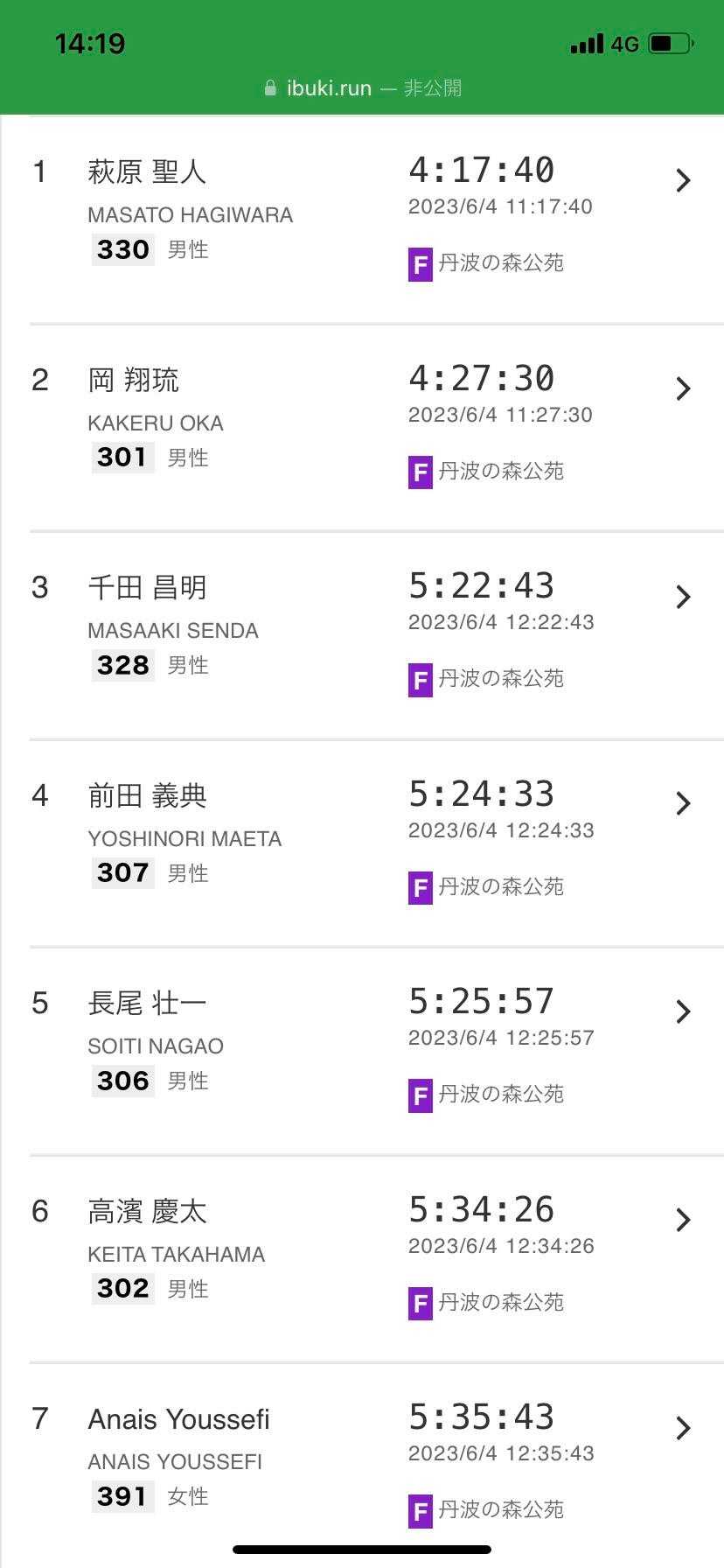Select bib number 330 badge
This screenshot has width=724, height=1568.
(x=123, y=250)
